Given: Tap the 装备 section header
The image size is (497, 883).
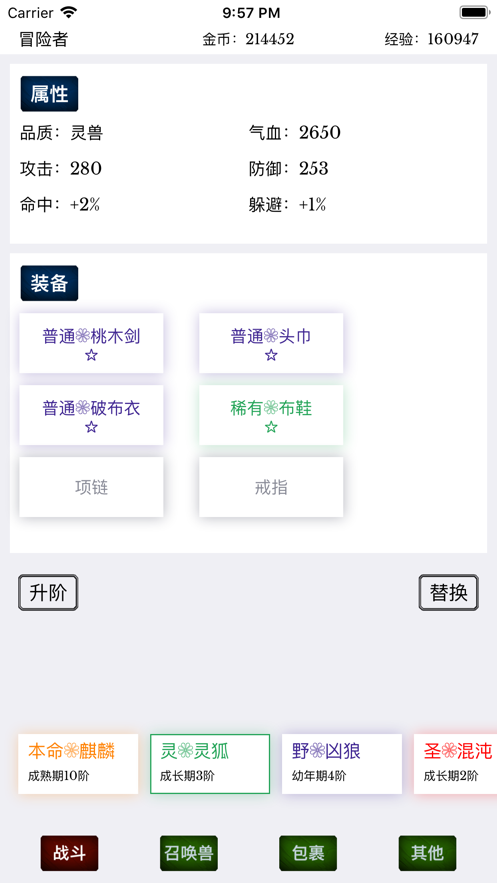Looking at the screenshot, I should [50, 283].
